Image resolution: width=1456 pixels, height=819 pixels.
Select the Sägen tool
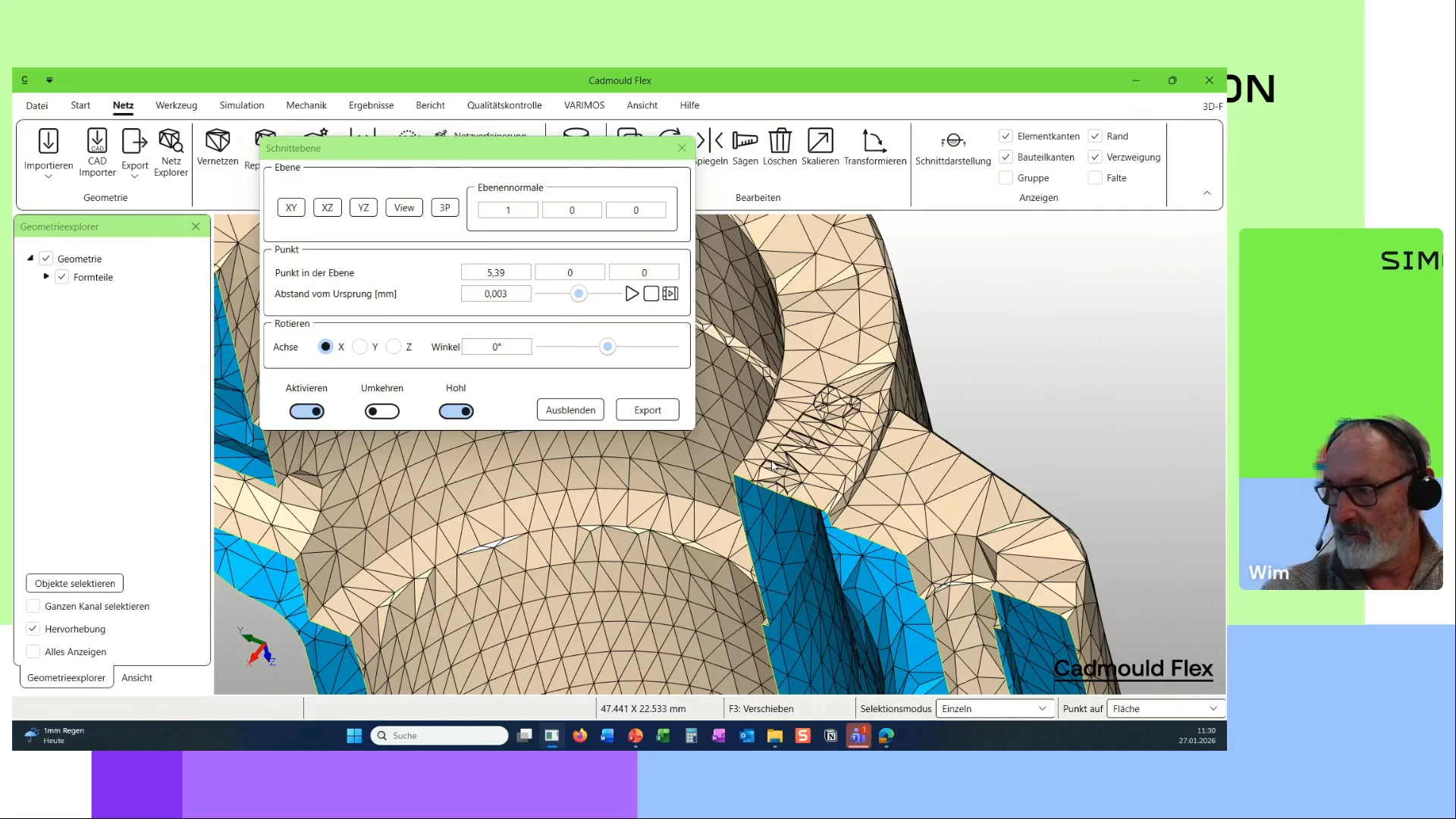[745, 142]
